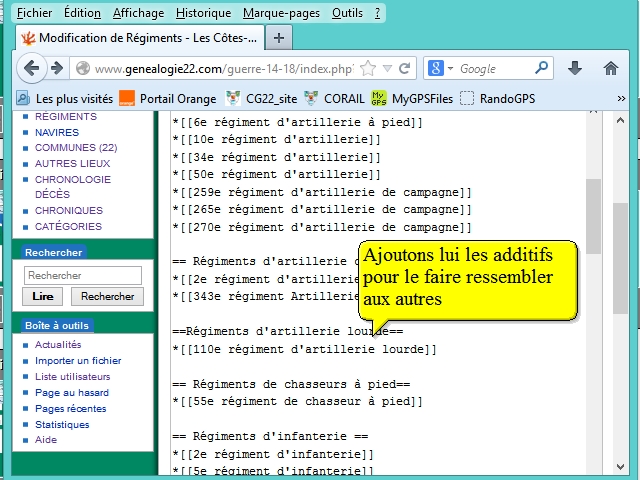Click the line *[[110e régiment d'artillerie lourde]]

(x=304, y=349)
